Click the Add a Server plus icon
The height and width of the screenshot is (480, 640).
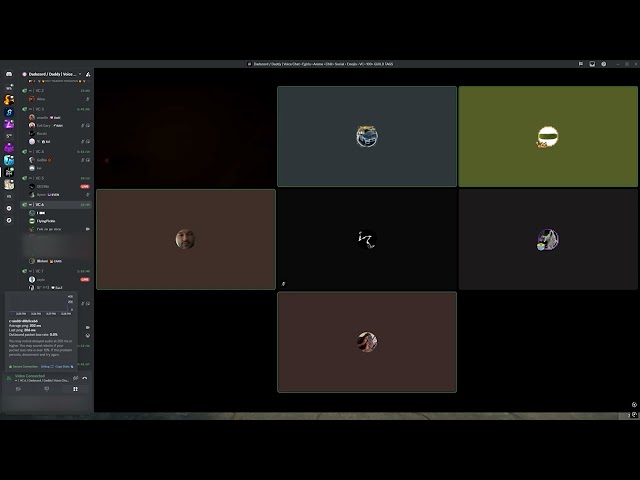point(9,208)
